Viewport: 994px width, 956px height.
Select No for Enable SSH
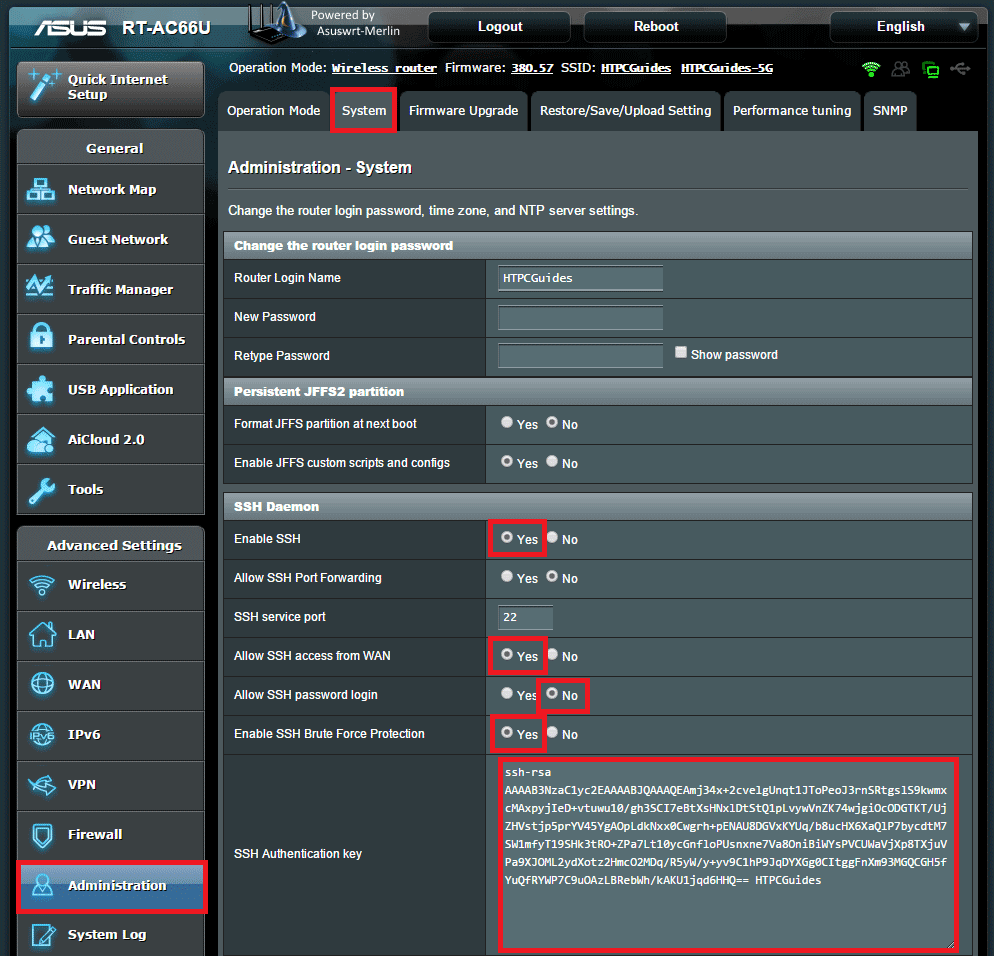coord(552,538)
